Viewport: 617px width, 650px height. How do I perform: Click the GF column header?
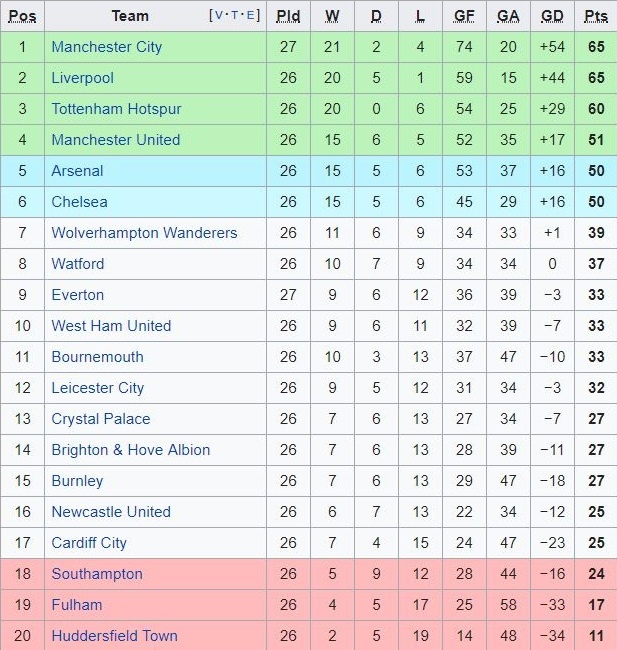[x=464, y=16]
